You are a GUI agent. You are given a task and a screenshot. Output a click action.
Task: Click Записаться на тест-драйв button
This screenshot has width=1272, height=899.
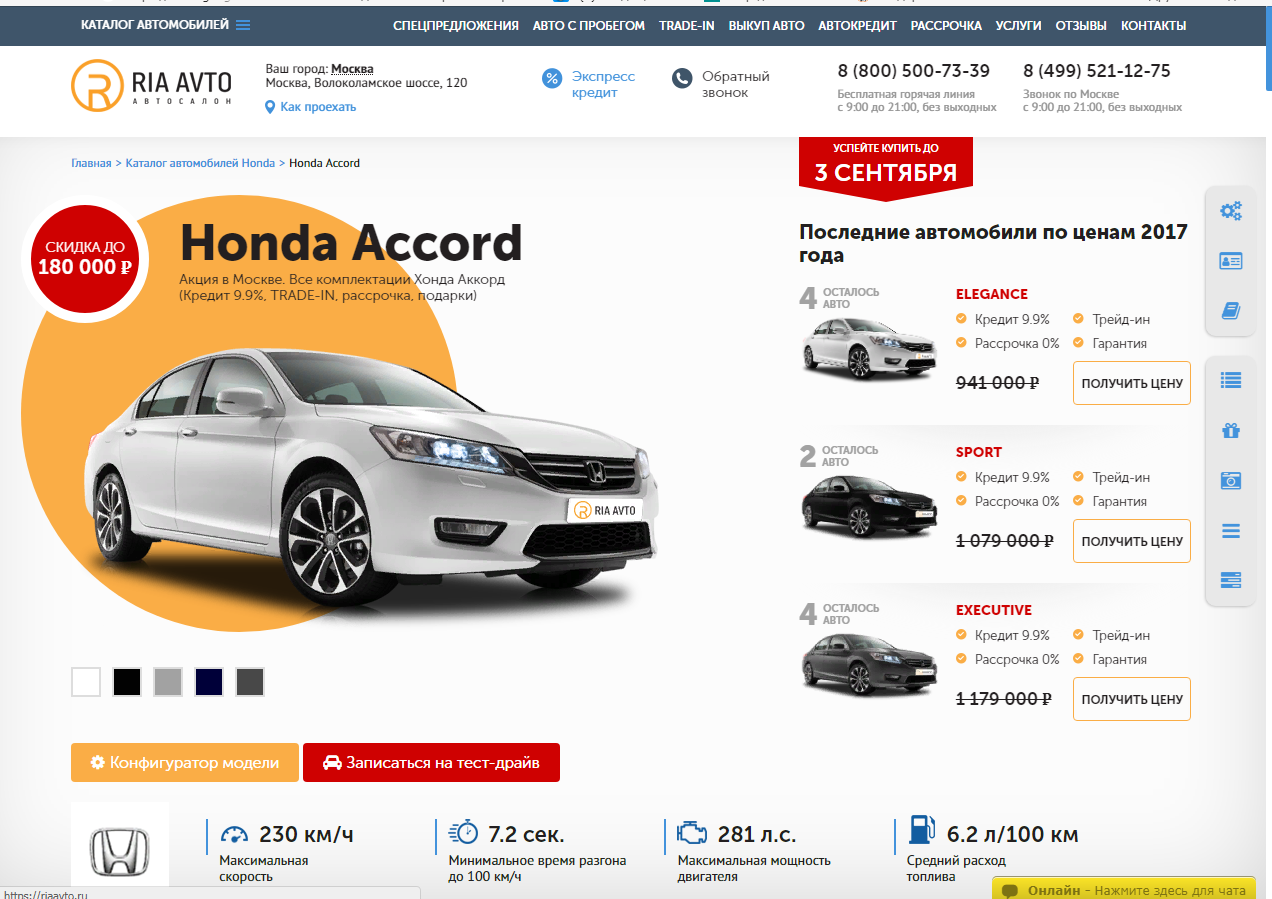(431, 762)
